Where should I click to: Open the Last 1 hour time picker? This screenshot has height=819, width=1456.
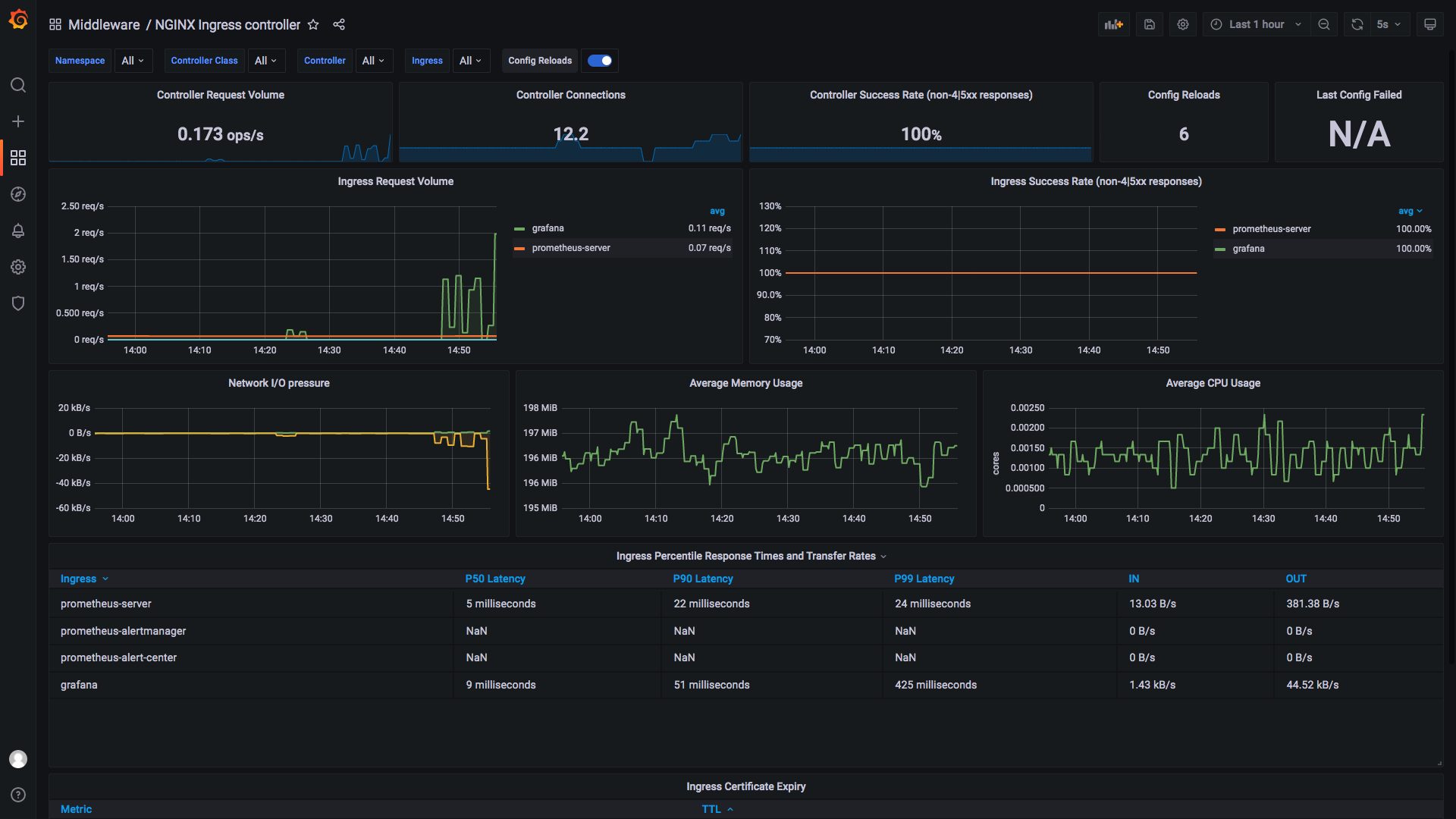(x=1256, y=24)
